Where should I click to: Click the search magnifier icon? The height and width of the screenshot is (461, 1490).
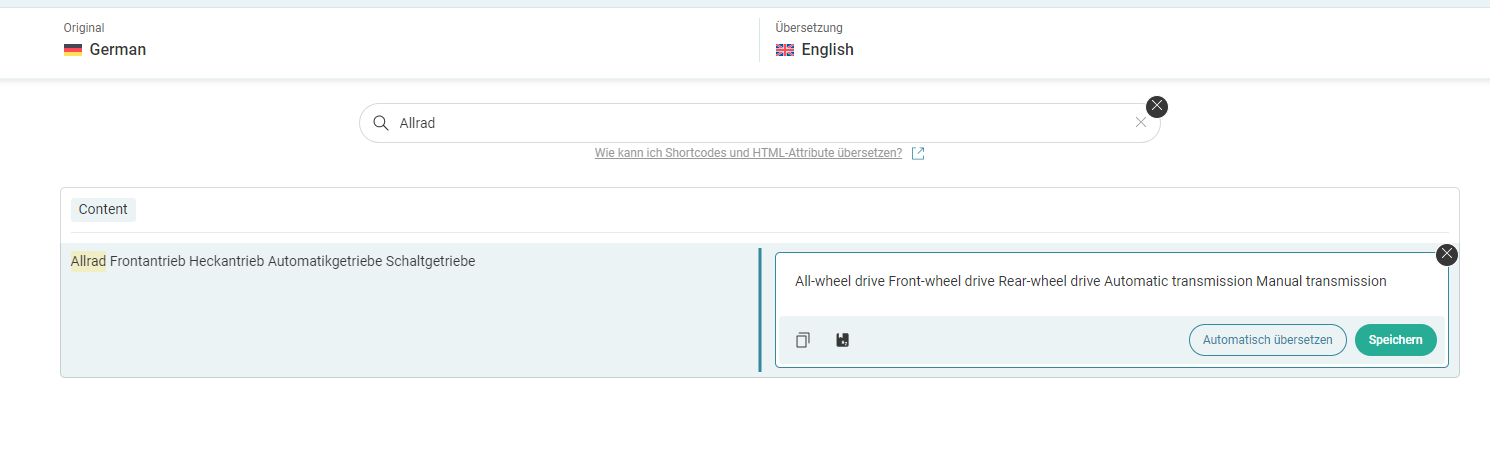click(380, 123)
